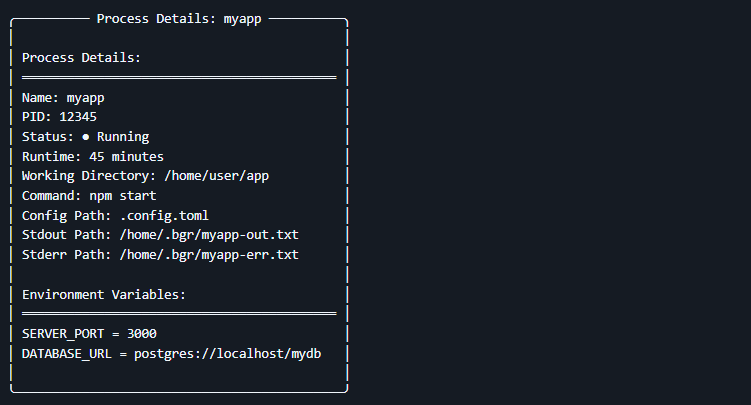This screenshot has width=751, height=405.
Task: Click the Status Running text
Action: coord(123,137)
